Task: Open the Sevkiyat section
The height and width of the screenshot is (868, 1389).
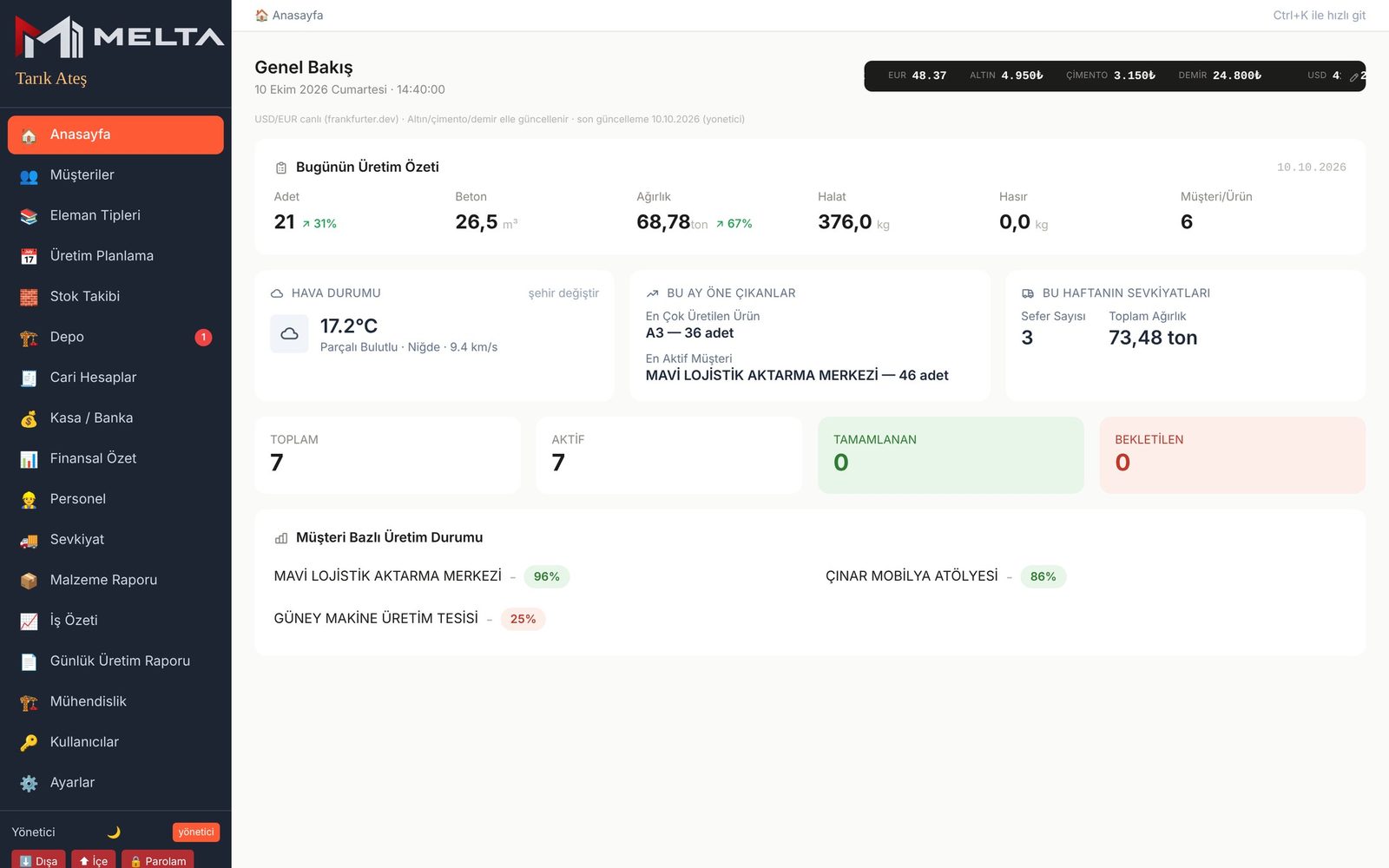Action: [x=115, y=540]
